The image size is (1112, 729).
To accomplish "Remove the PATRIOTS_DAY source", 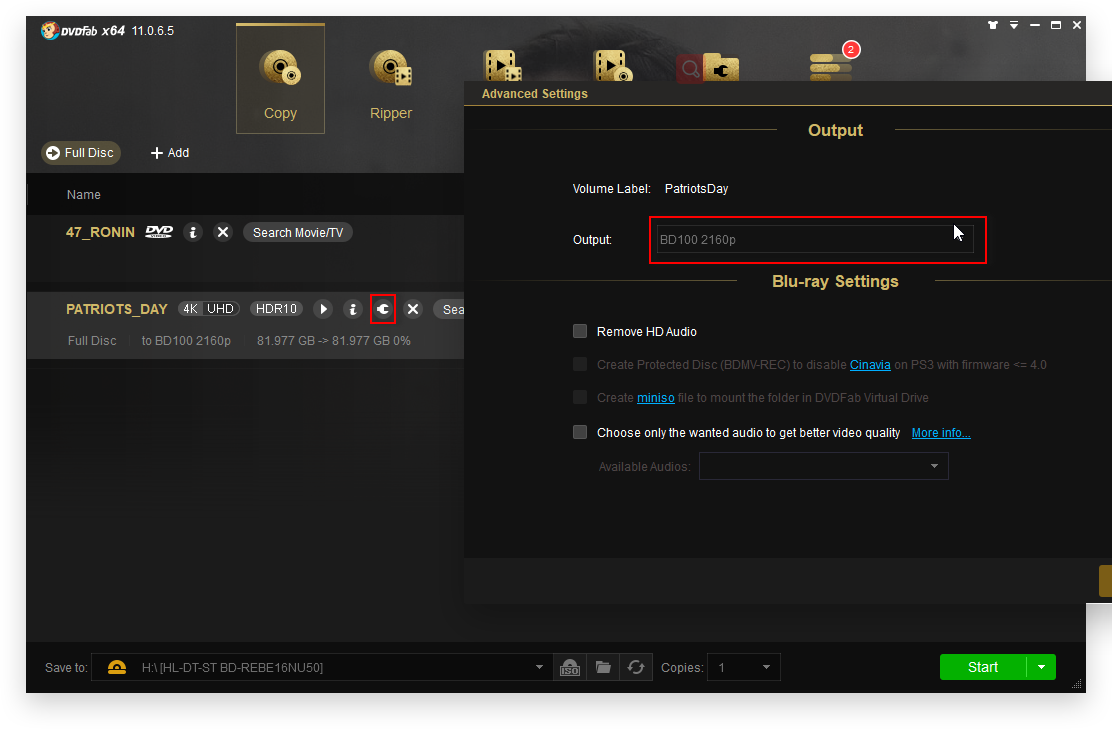I will point(413,309).
